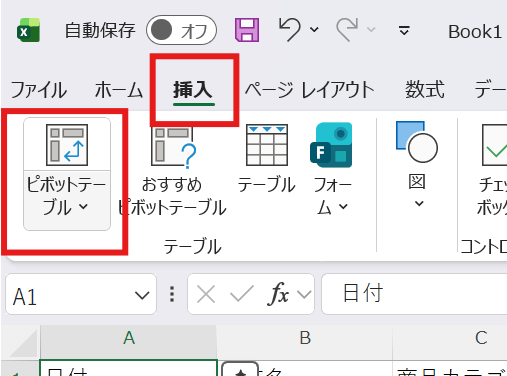The height and width of the screenshot is (376, 507).
Task: Click the formula bar containing 日付
Action: pos(414,294)
